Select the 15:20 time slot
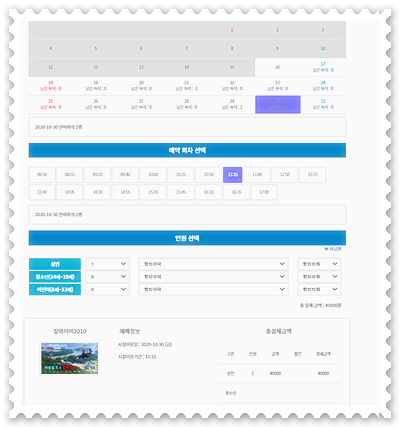Screen dimensions: 400x427 pyautogui.click(x=153, y=192)
